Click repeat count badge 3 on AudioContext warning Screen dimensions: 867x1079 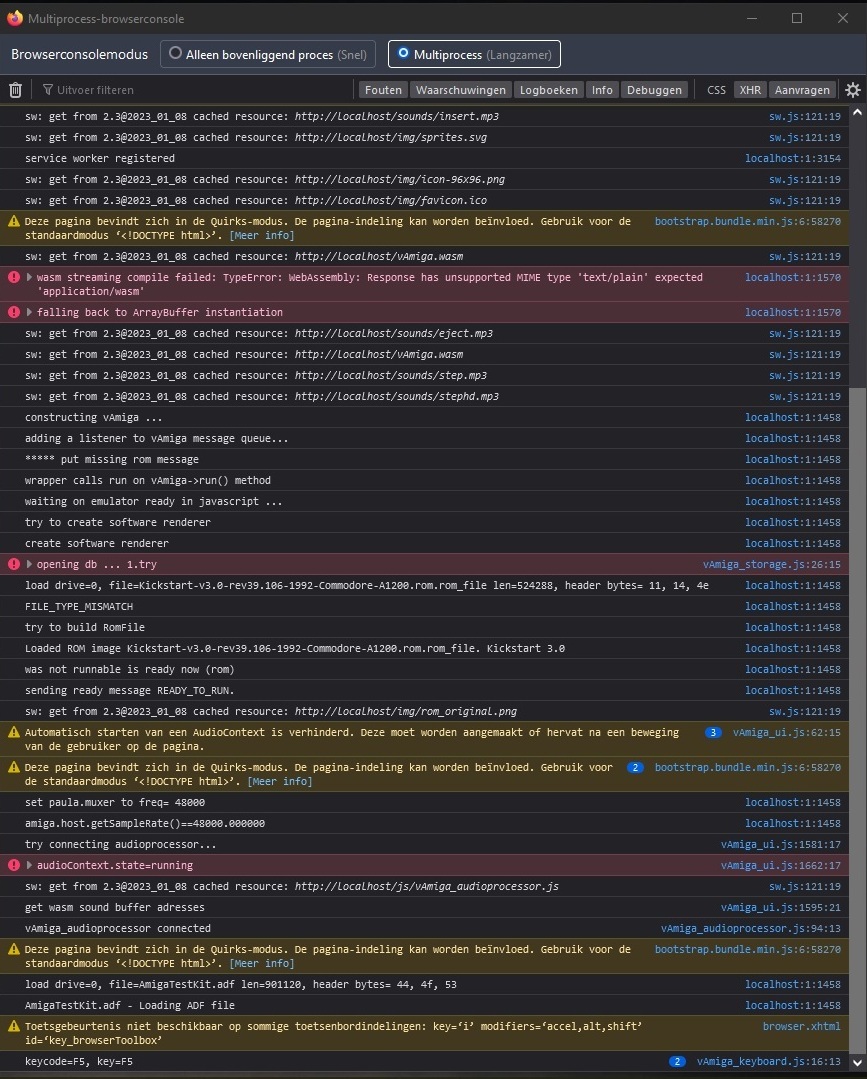click(x=713, y=732)
